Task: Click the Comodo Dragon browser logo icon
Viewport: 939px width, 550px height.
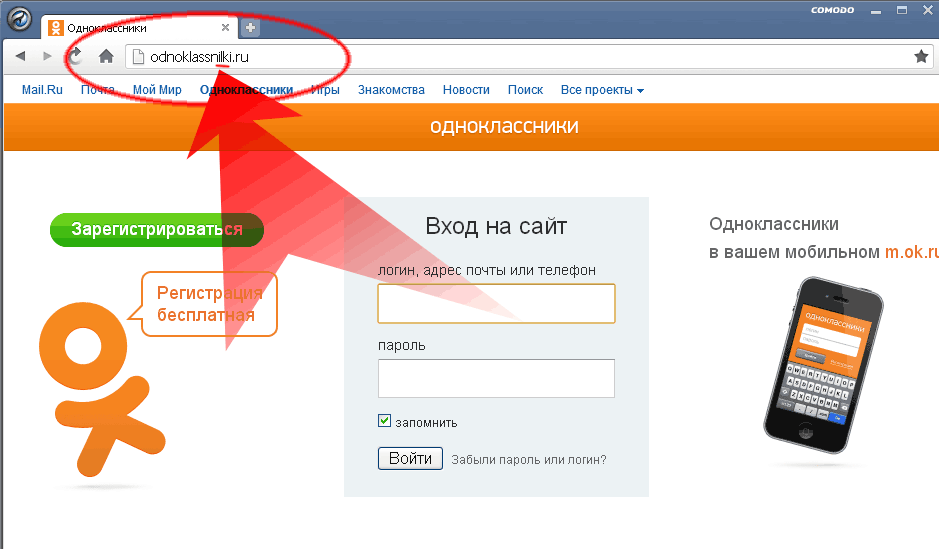Action: [19, 18]
